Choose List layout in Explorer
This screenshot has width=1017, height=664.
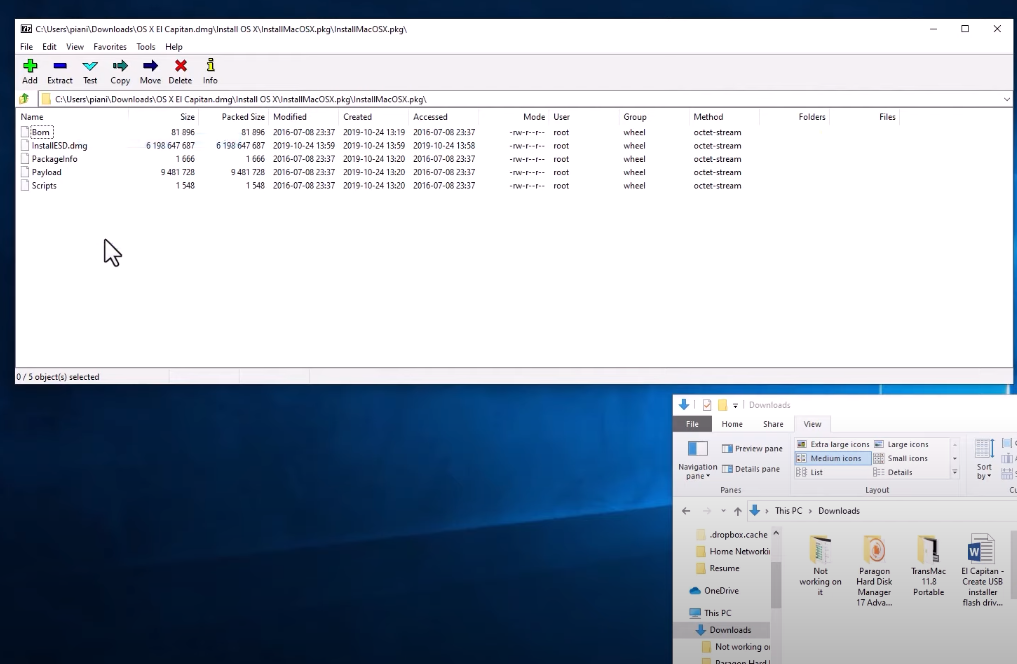click(x=809, y=472)
